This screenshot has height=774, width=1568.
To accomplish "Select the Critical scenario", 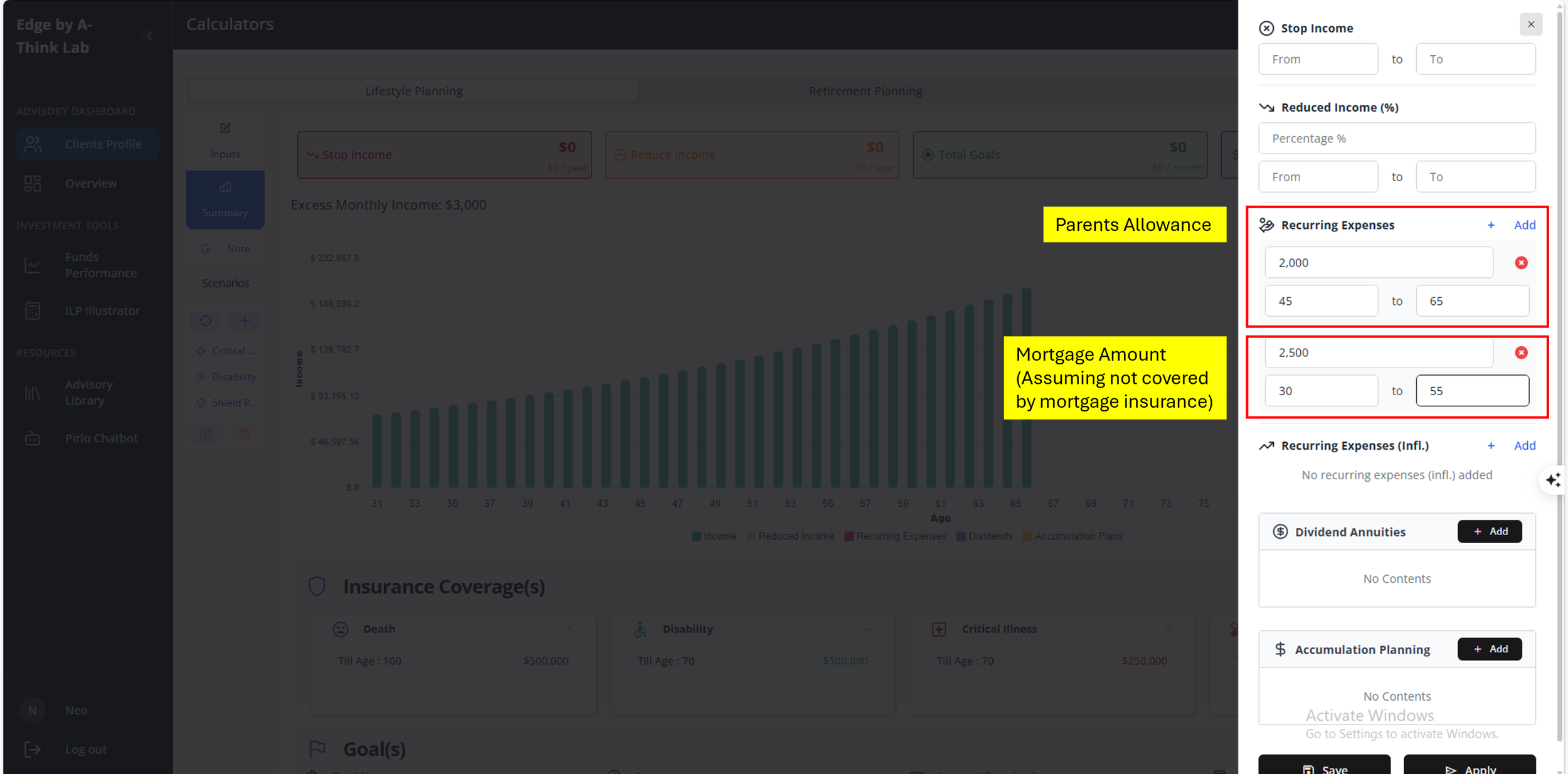I will (x=226, y=351).
